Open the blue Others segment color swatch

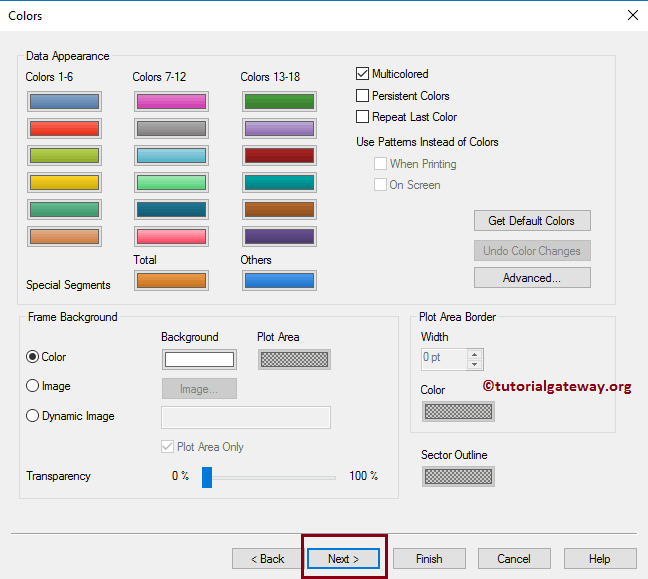(x=279, y=281)
